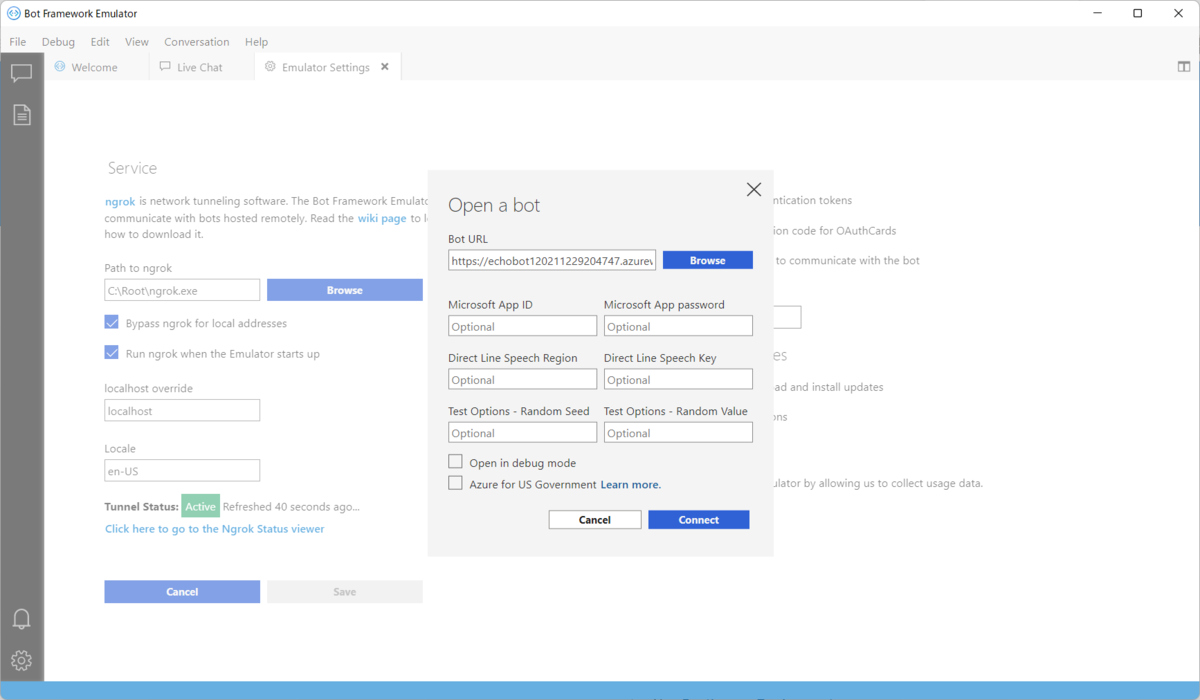
Task: Click Browse next to Path to ngrok
Action: 345,290
